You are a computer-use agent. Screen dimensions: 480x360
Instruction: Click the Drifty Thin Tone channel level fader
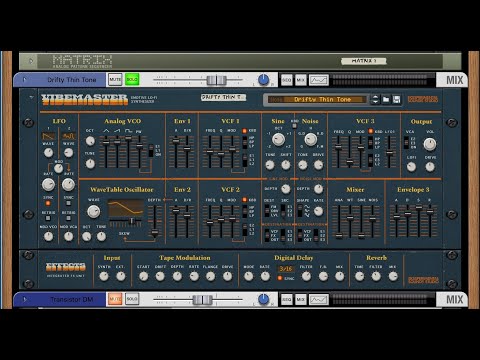216,80
